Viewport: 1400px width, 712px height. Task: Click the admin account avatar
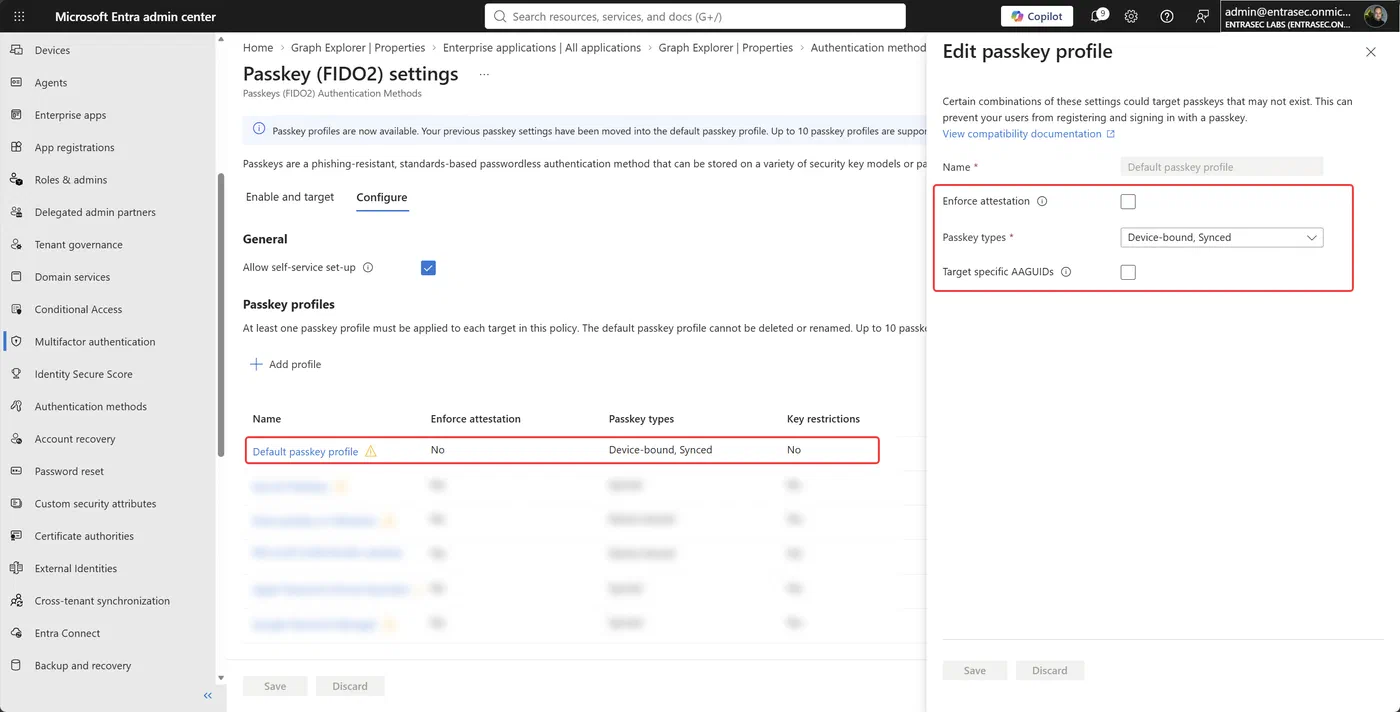[x=1376, y=16]
